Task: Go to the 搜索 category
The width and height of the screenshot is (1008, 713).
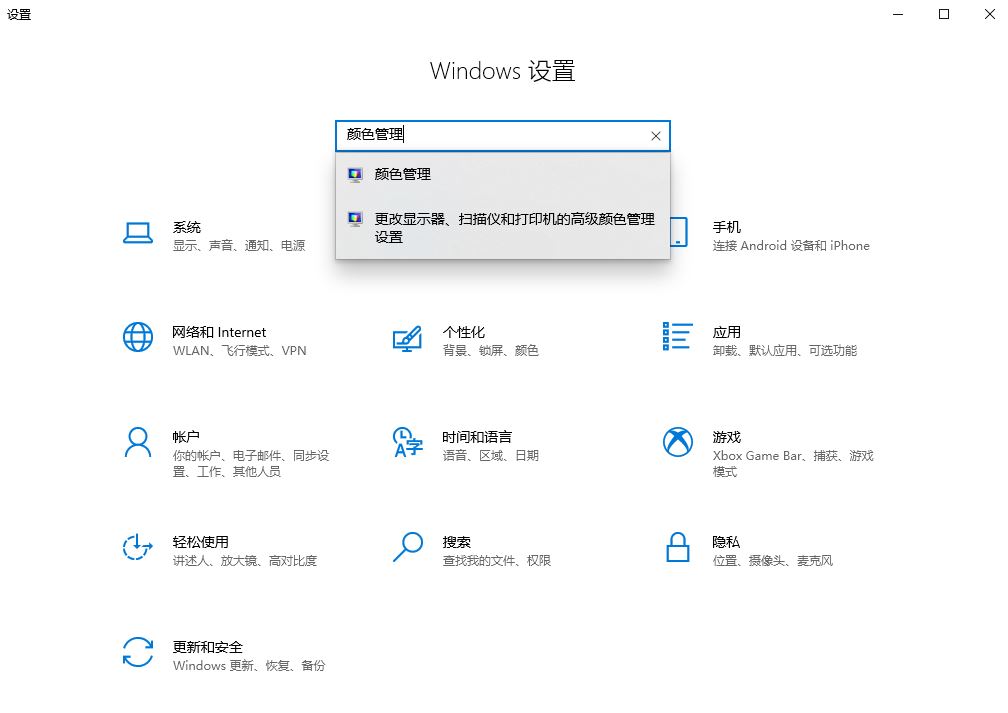Action: [x=456, y=541]
